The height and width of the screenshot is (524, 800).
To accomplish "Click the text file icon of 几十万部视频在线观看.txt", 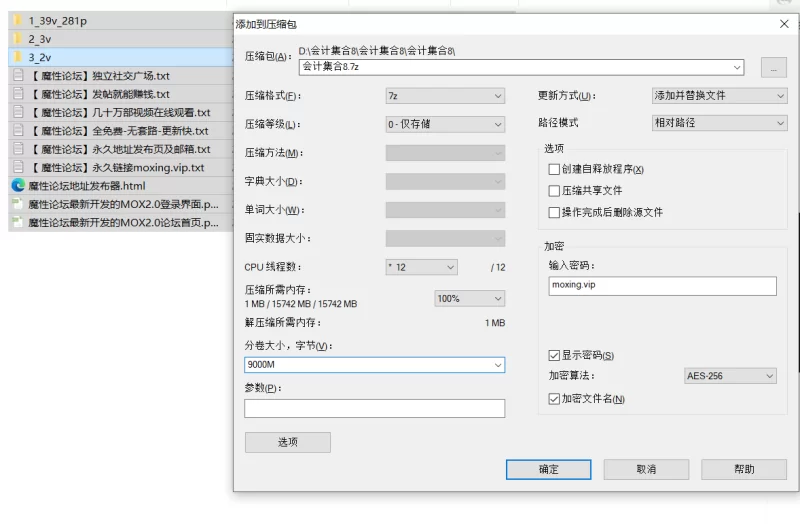I will click(x=18, y=112).
